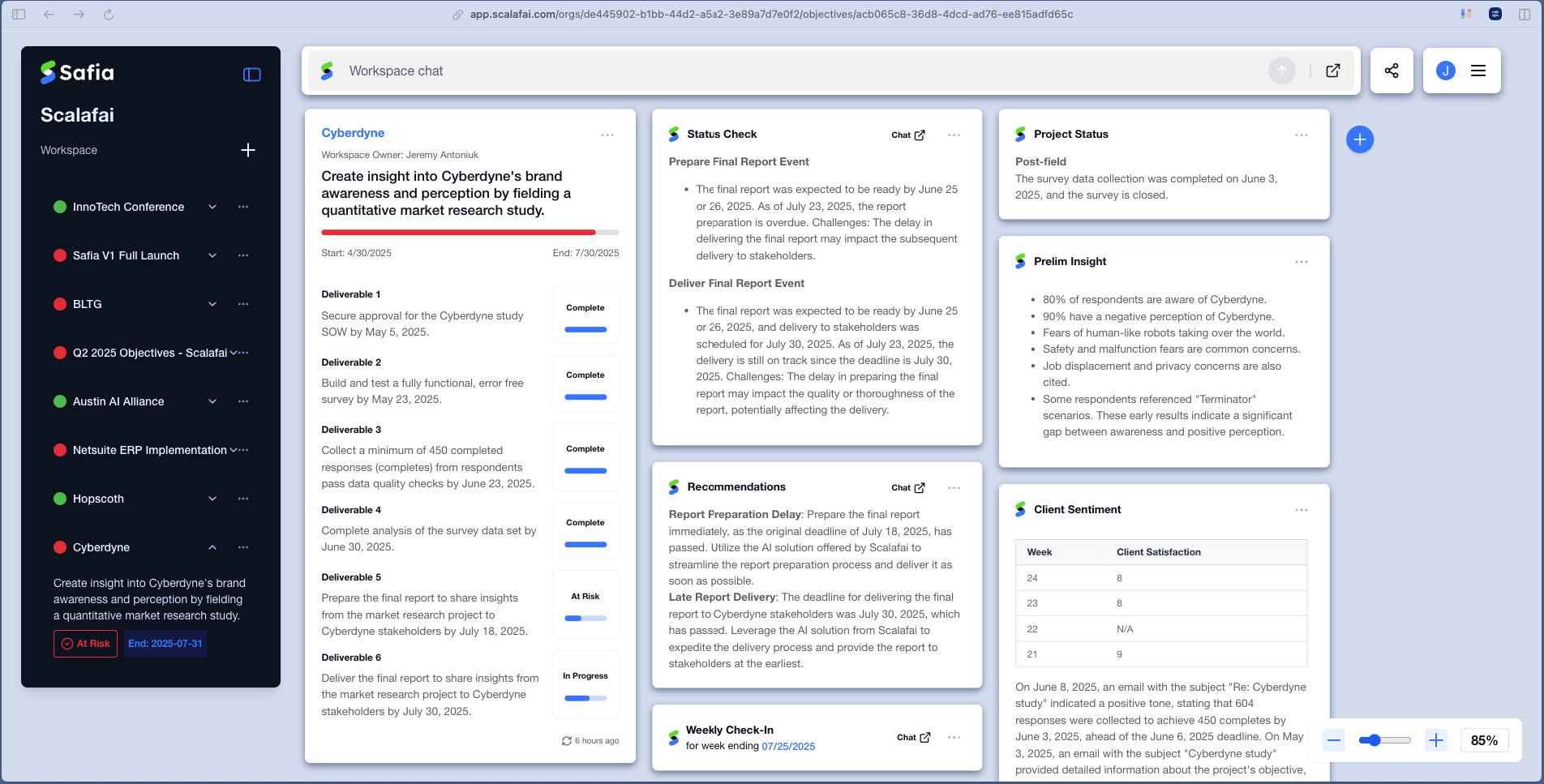
Task: Add a new workspace with the plus icon
Action: (248, 150)
